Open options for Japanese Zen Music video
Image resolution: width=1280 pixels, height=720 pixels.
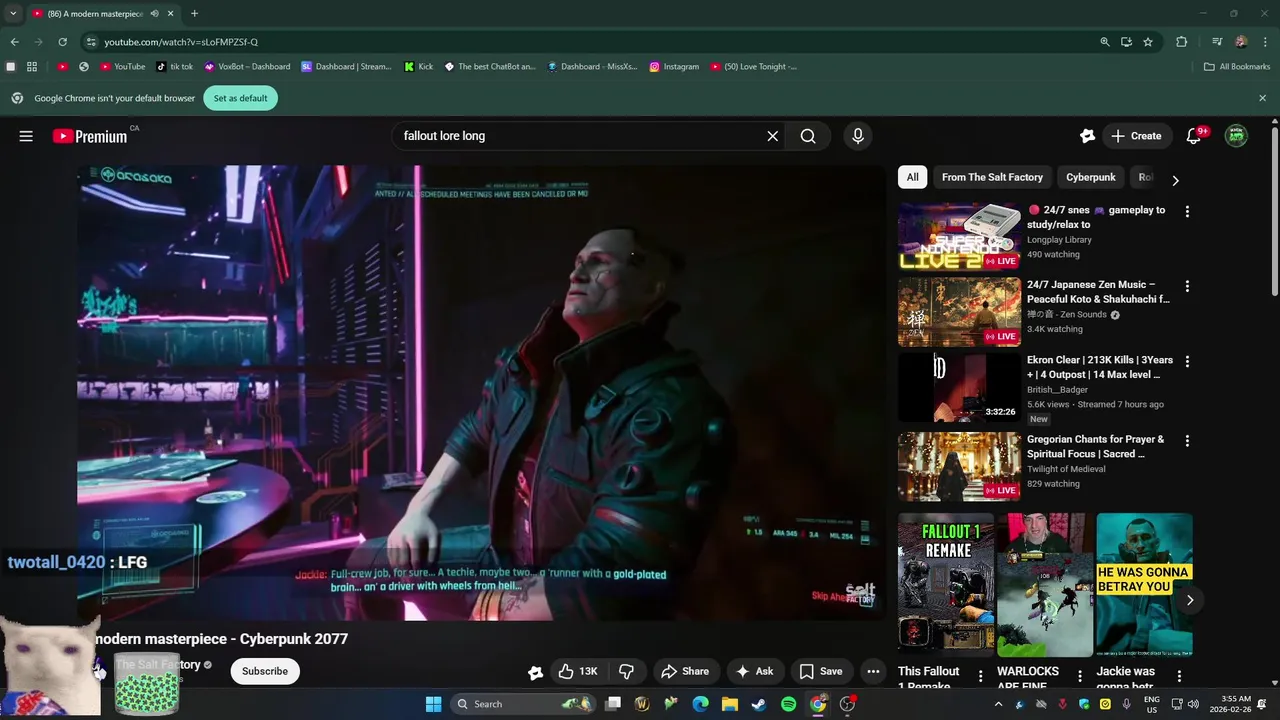1187,286
